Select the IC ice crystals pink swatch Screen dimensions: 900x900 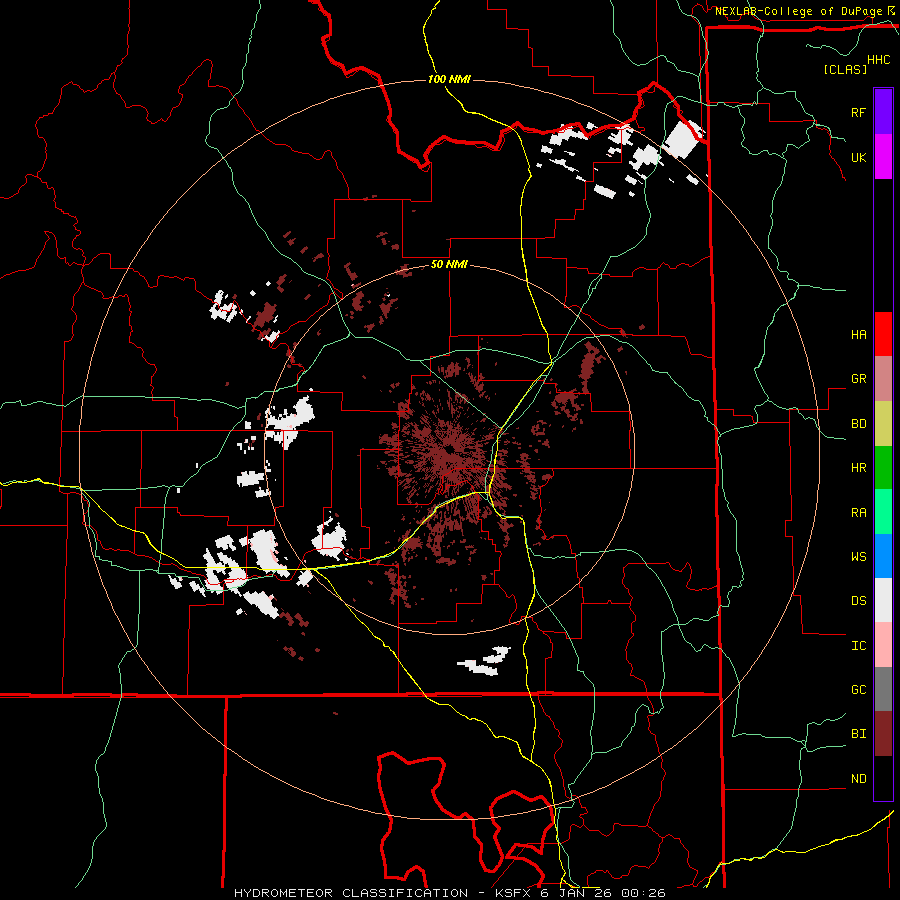[883, 645]
